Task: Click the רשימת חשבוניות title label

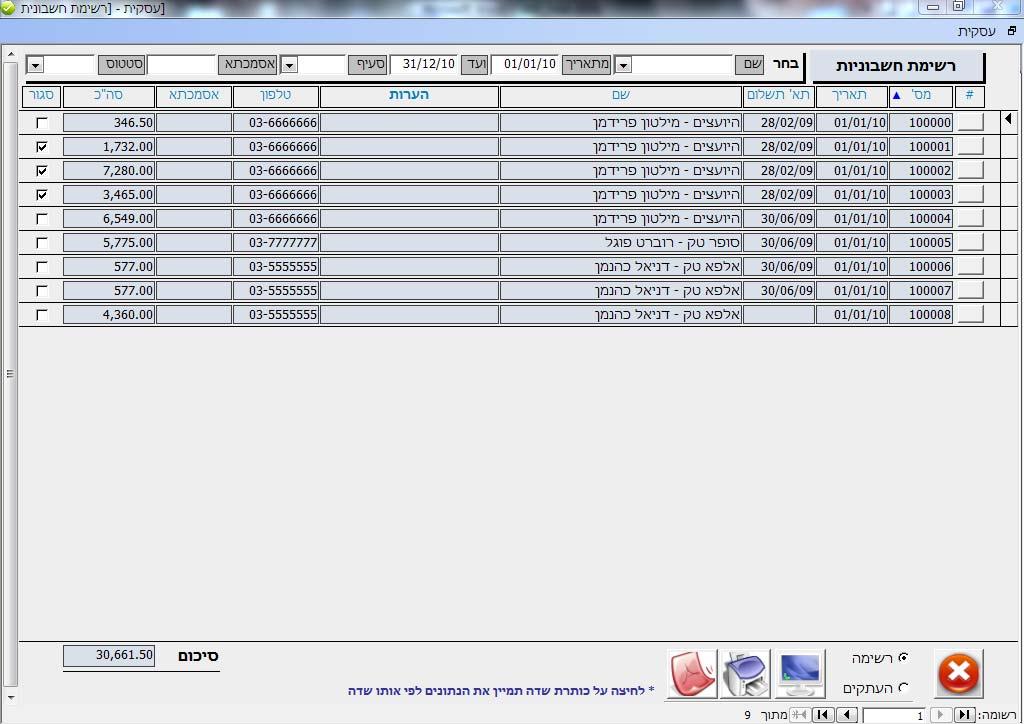Action: [896, 66]
